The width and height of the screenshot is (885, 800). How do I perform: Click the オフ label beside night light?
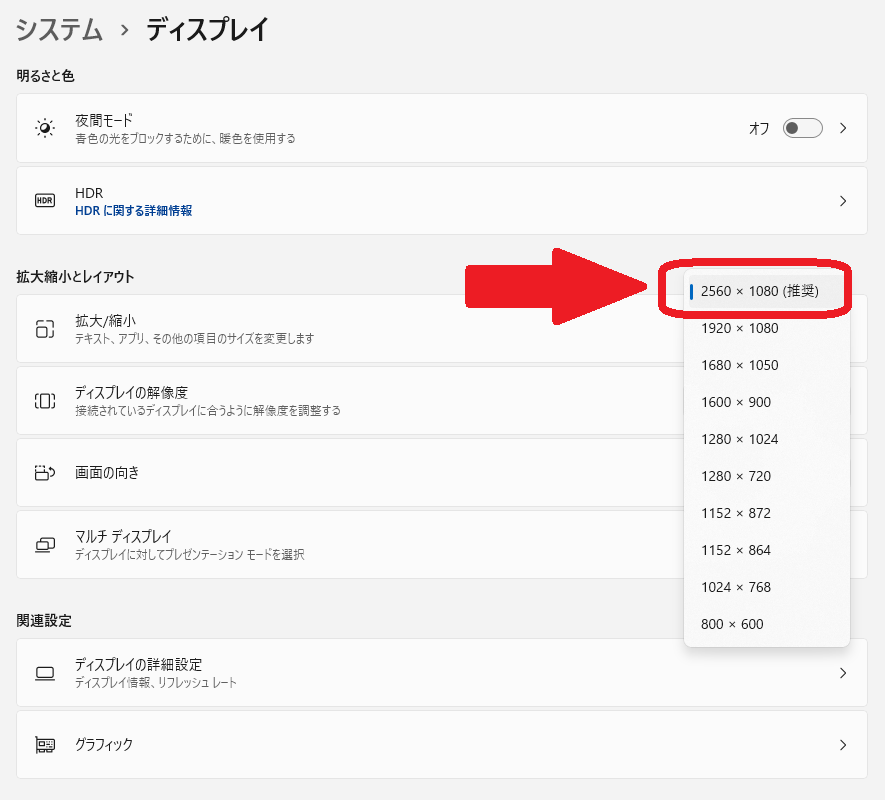[759, 129]
